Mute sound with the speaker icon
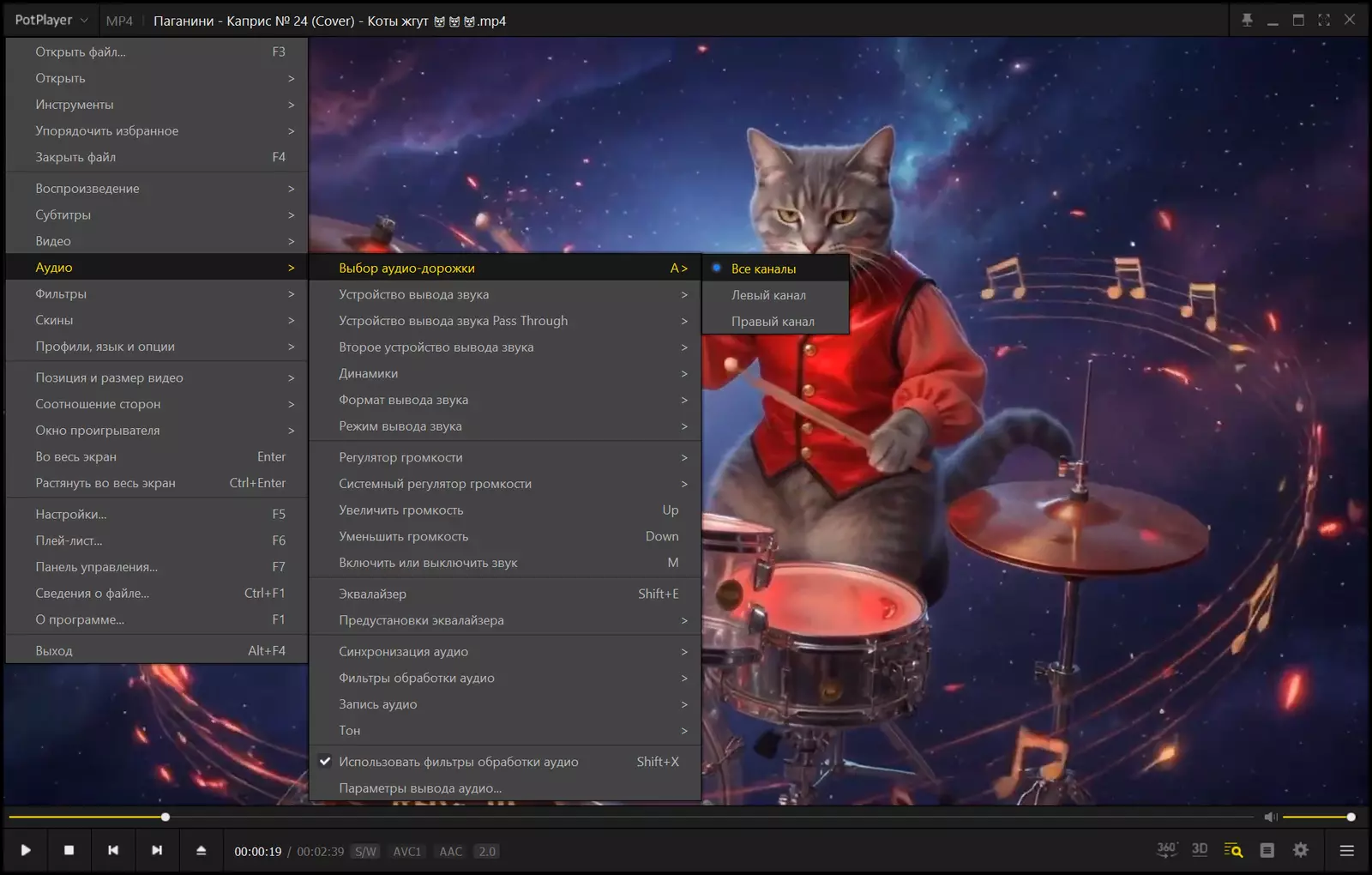 1271,817
